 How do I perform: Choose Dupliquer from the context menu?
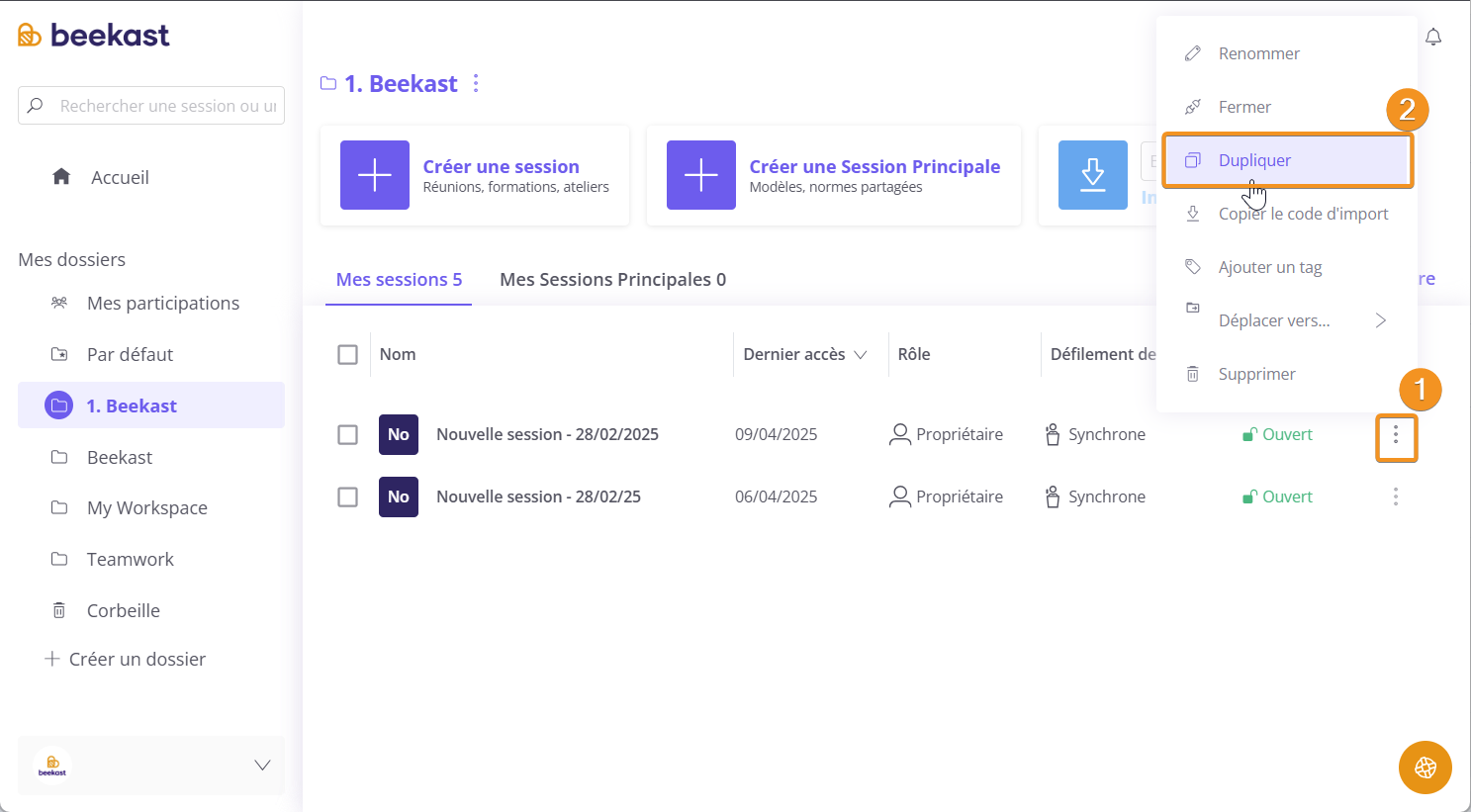(1287, 160)
